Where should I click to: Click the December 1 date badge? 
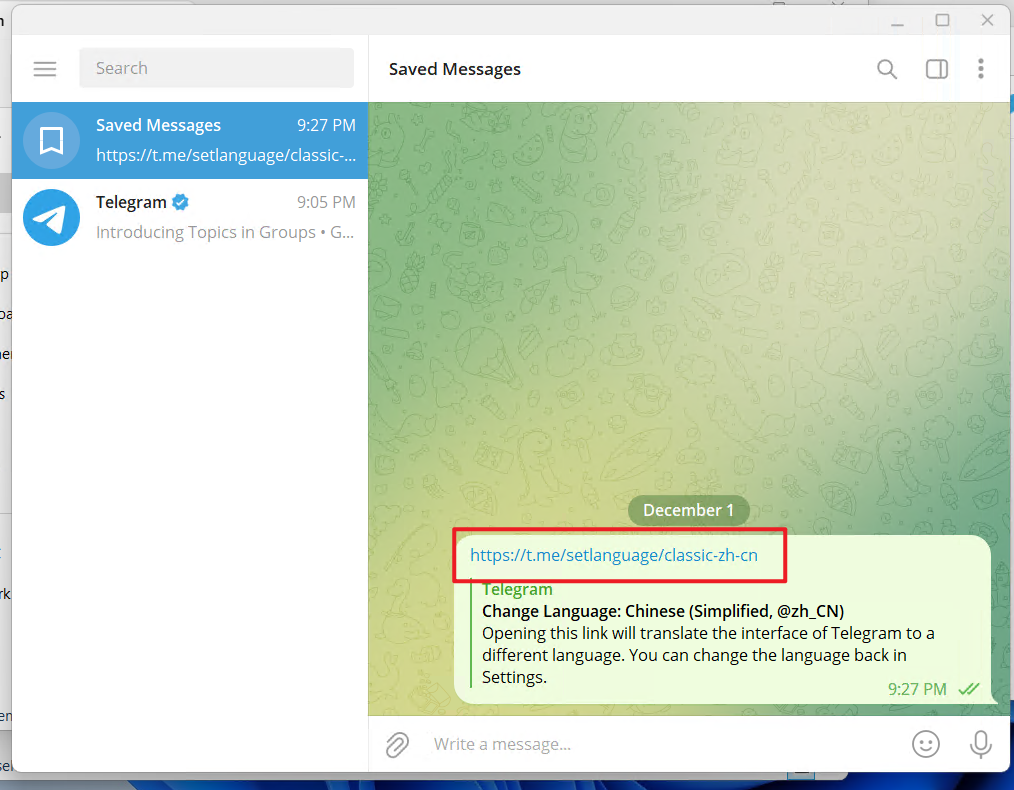[689, 510]
